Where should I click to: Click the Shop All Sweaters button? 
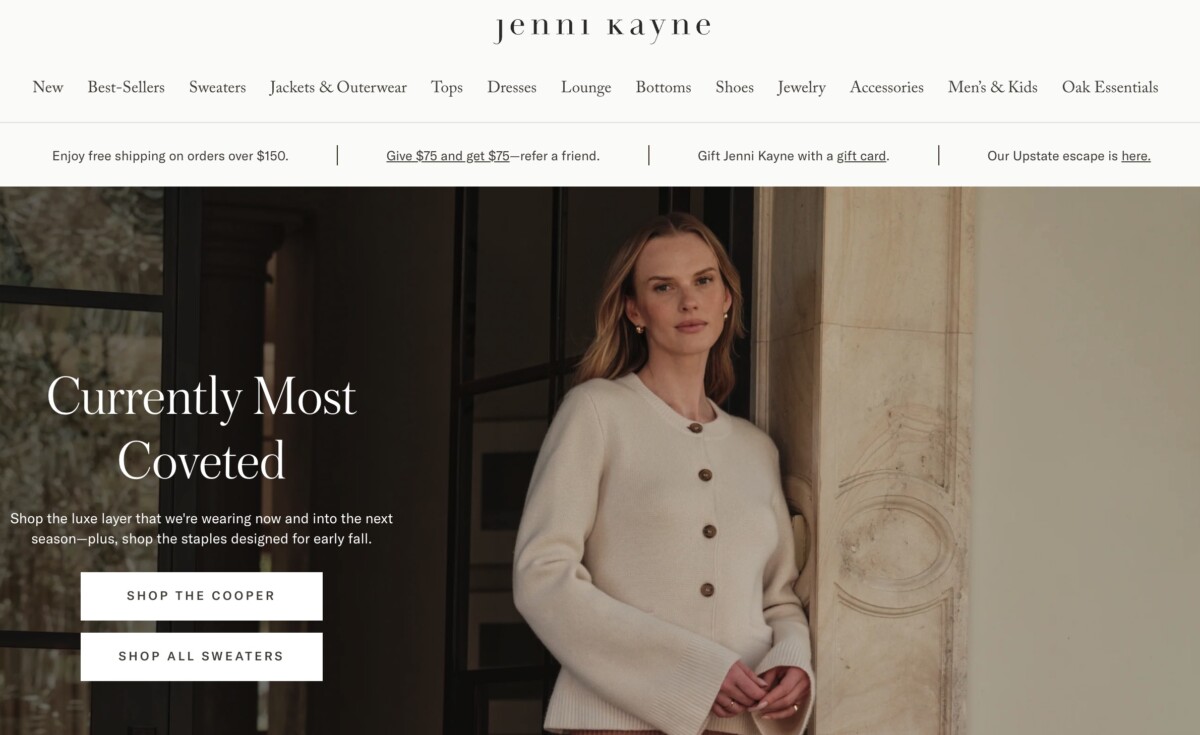tap(201, 657)
